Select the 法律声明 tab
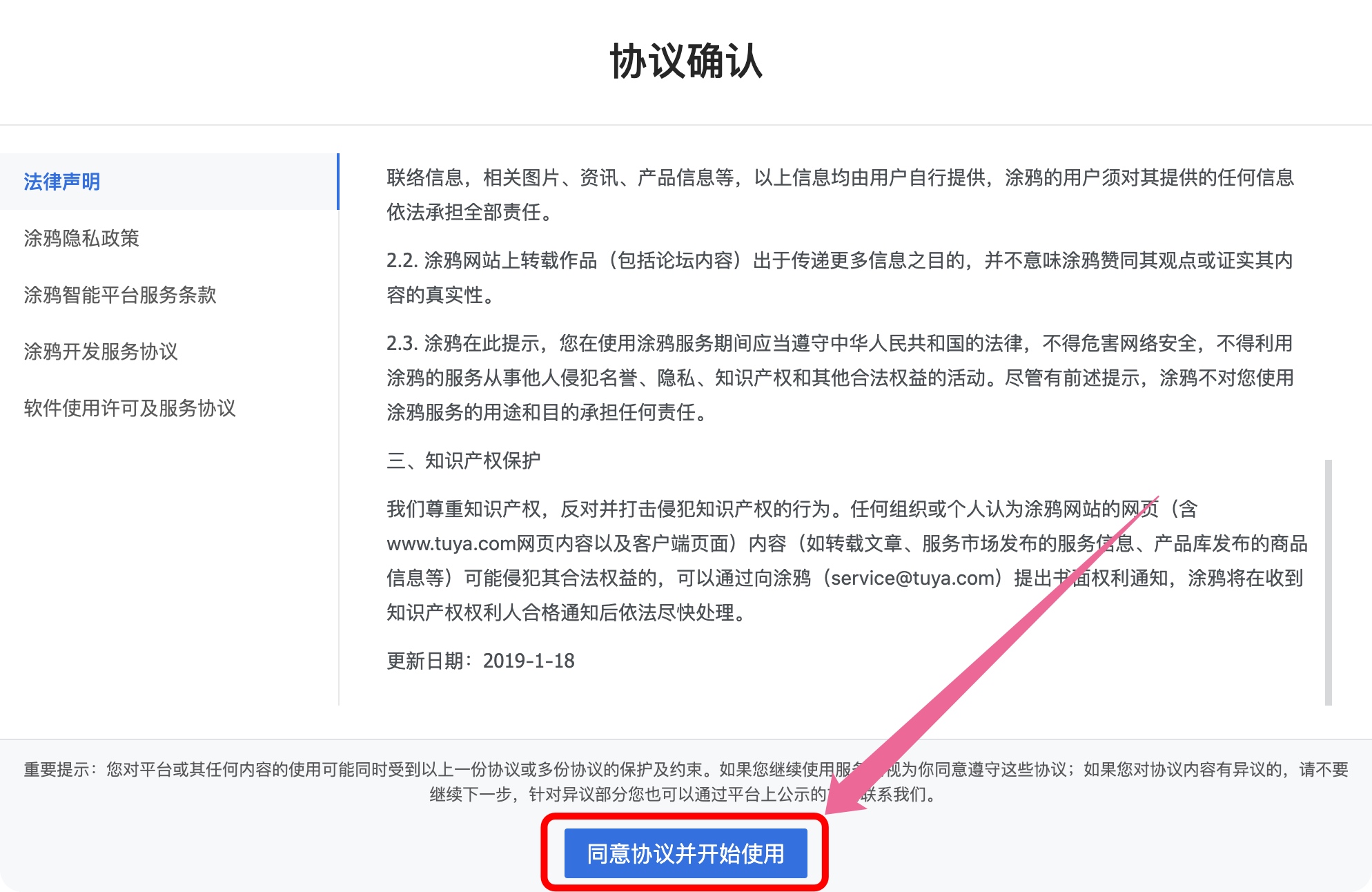 coord(62,182)
